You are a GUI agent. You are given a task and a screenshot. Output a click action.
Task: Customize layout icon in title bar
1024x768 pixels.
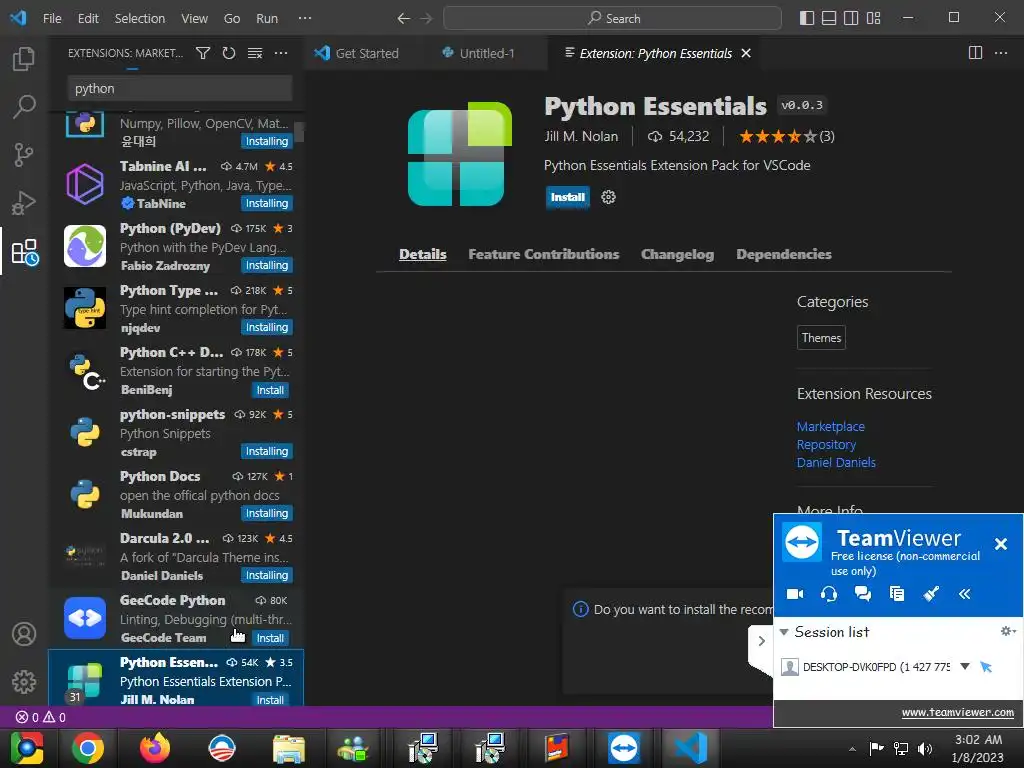coord(874,18)
